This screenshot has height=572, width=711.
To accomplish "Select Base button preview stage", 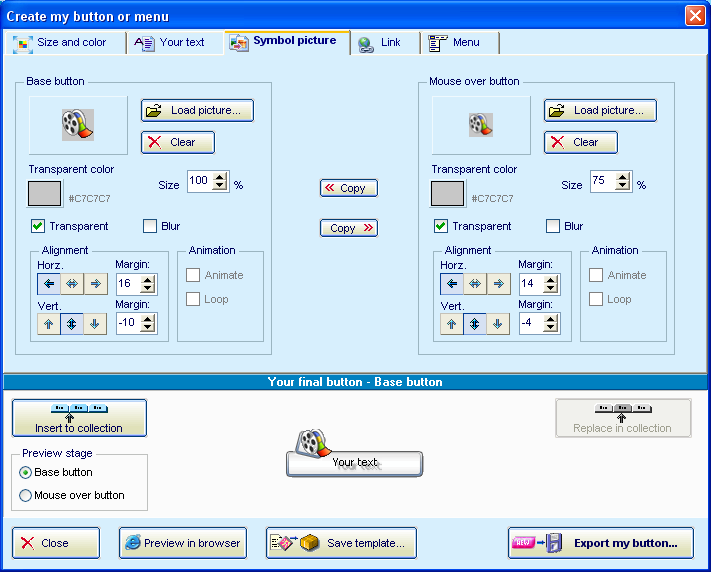I will 25,473.
